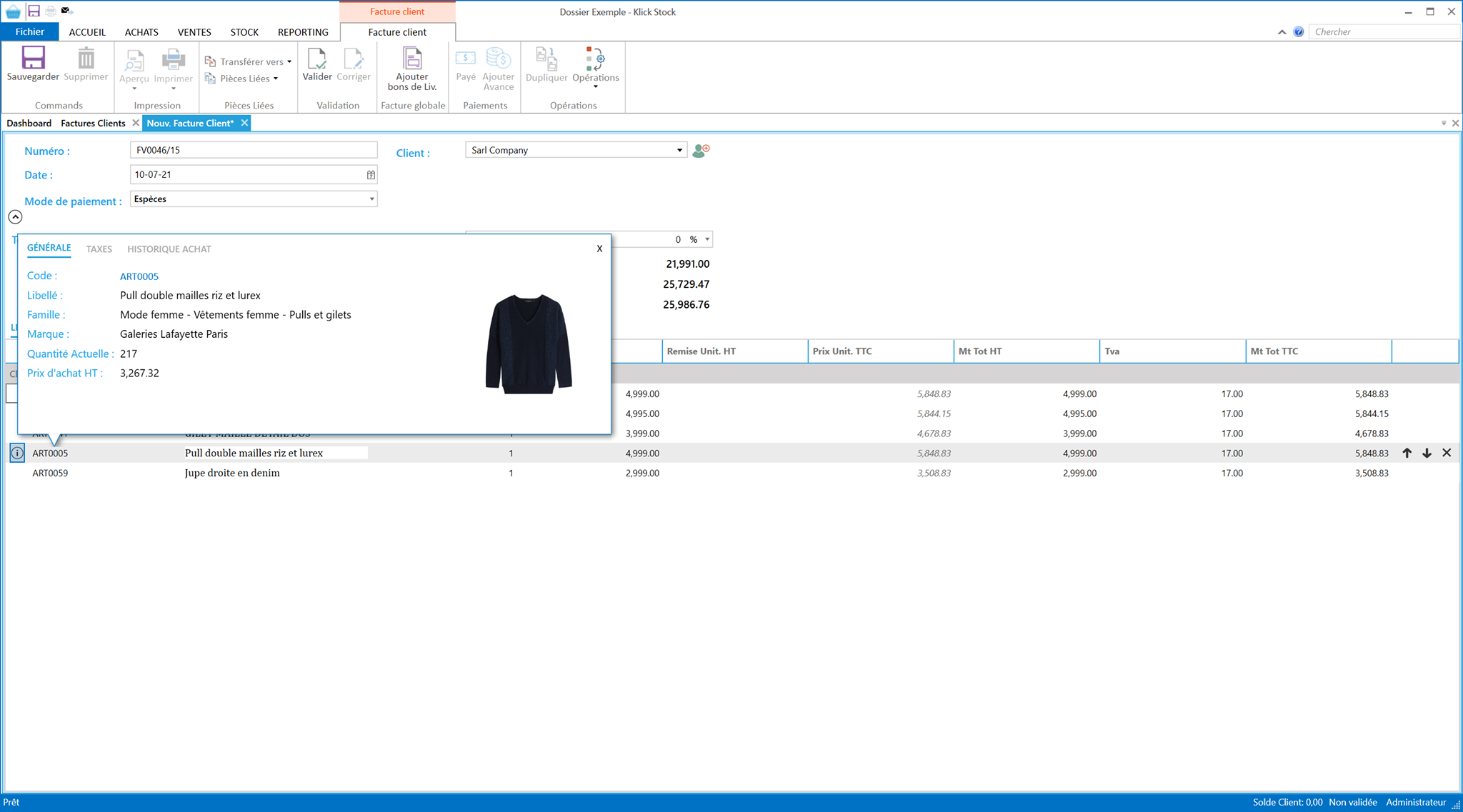The height and width of the screenshot is (812, 1463).
Task: Click the Supprimer trash icon
Action: (x=86, y=58)
